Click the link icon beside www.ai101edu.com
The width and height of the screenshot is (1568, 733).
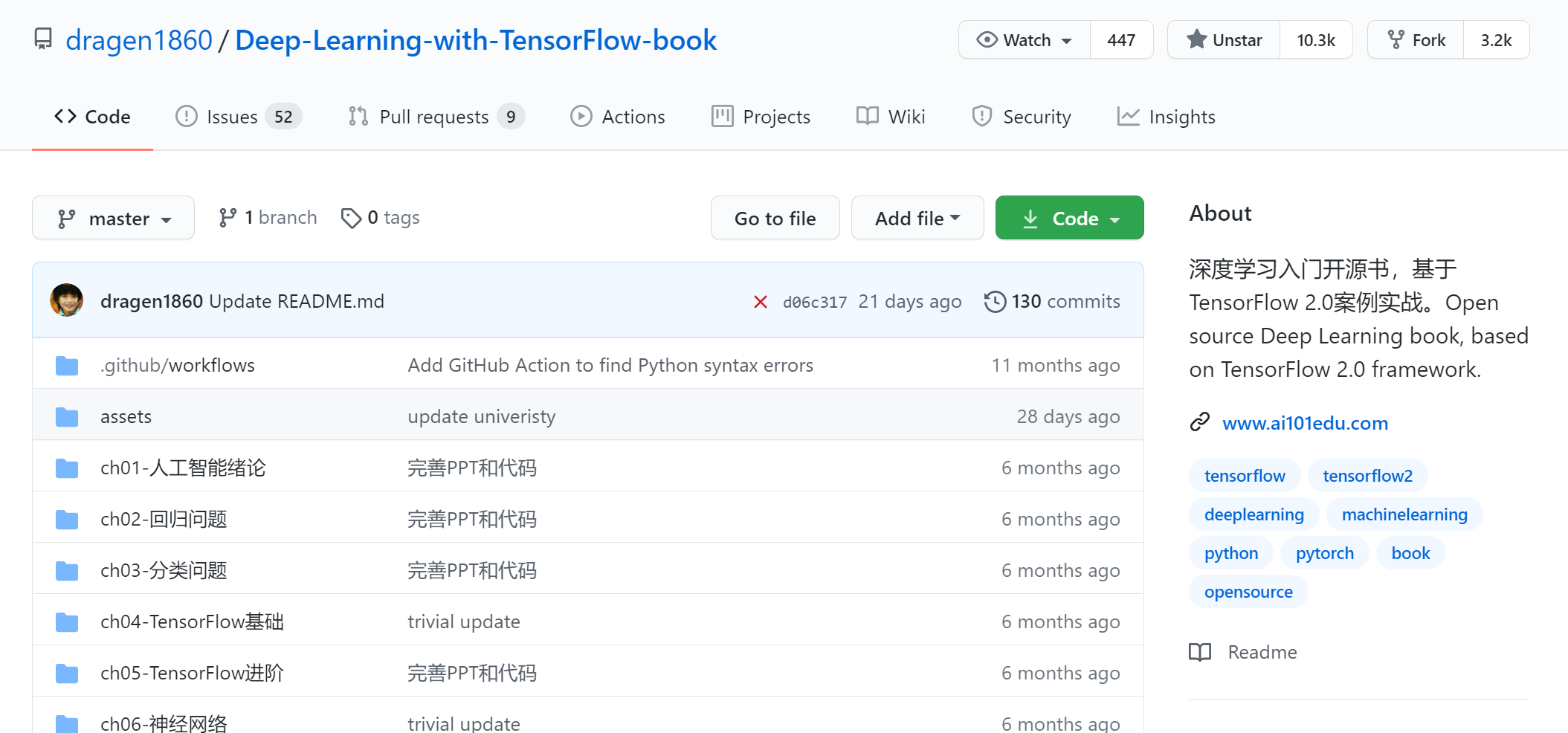1199,423
